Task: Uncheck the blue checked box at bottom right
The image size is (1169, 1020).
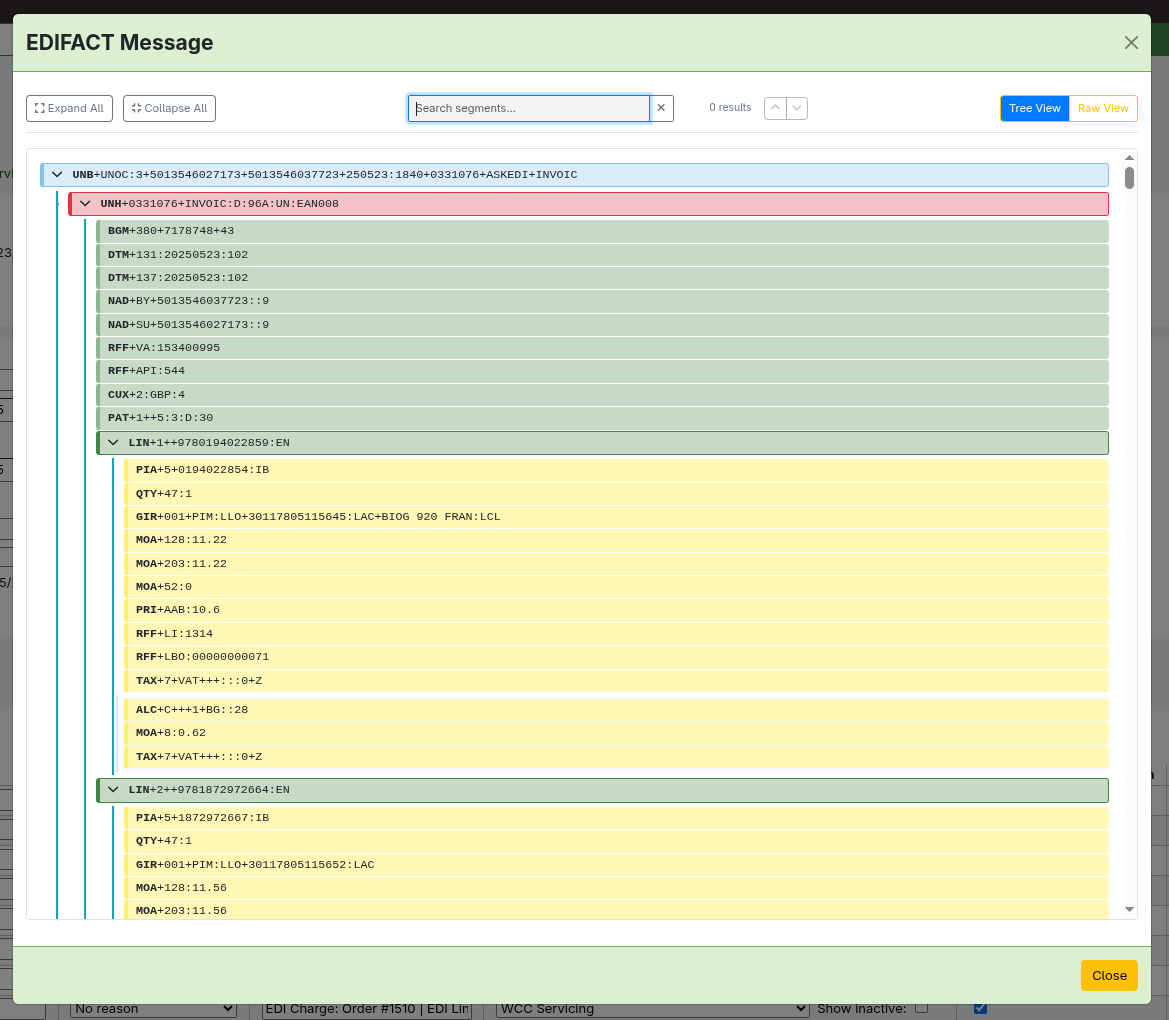Action: pyautogui.click(x=980, y=1008)
